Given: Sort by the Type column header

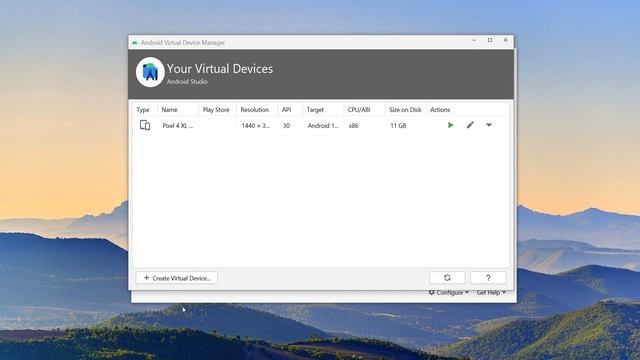Looking at the screenshot, I should (143, 110).
